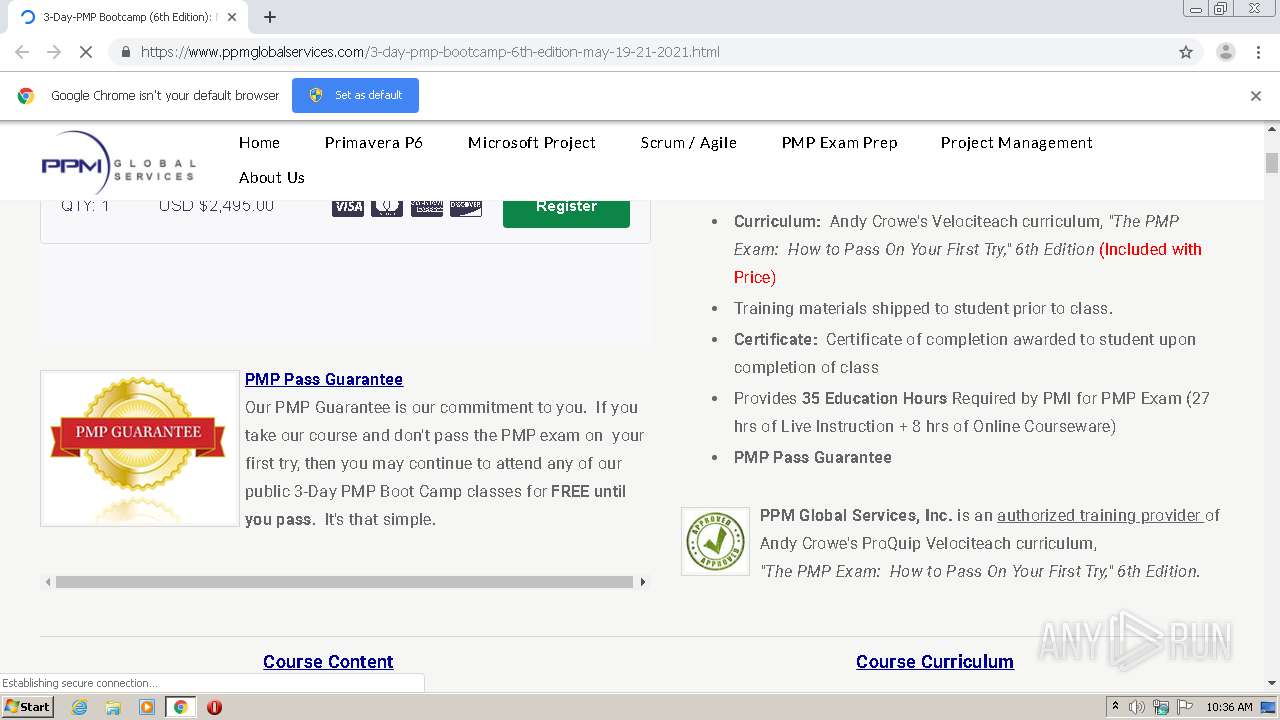Open a new tab with the plus button
The height and width of the screenshot is (720, 1280).
pos(270,17)
